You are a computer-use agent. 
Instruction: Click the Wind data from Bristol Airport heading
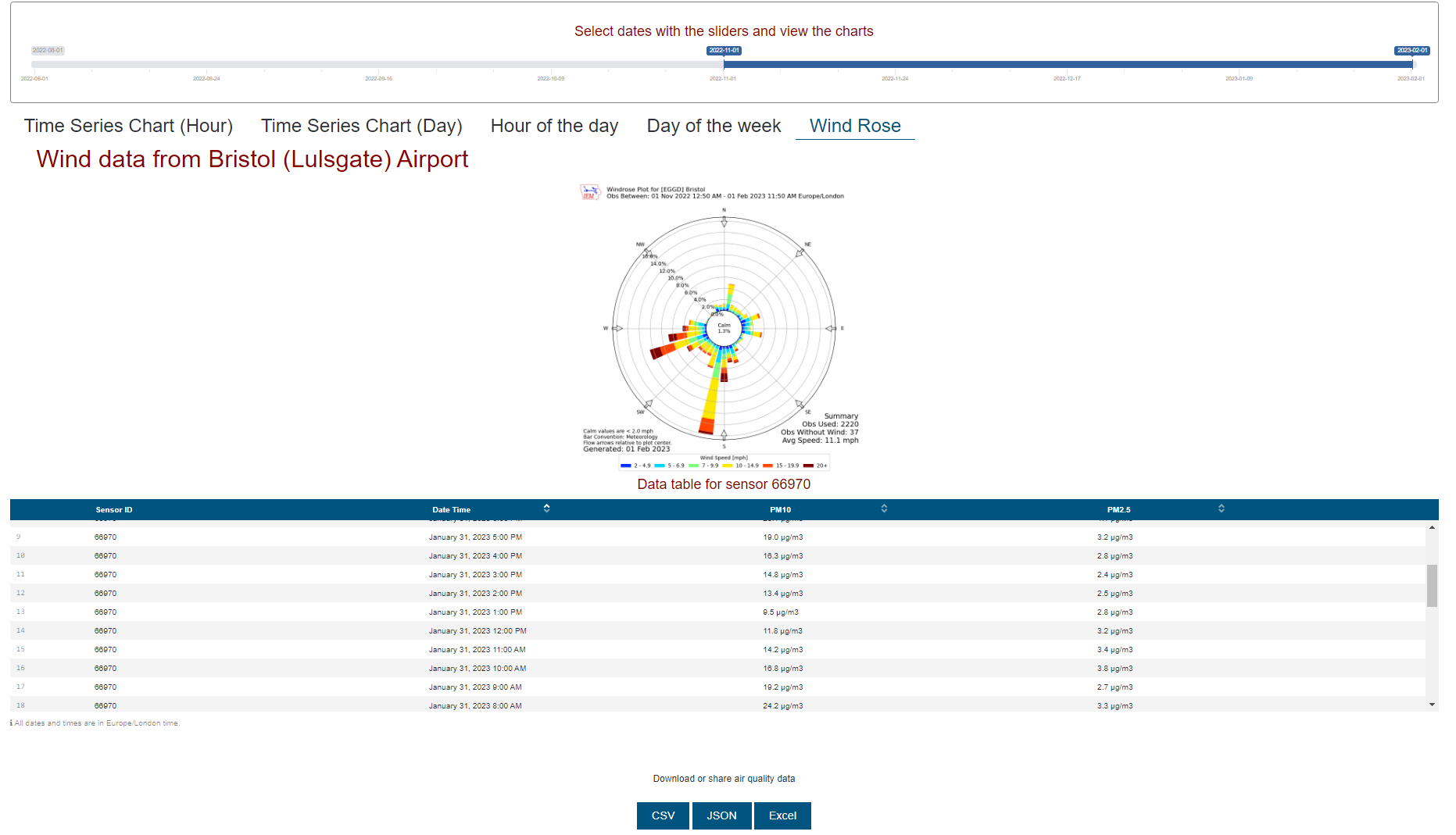point(252,159)
